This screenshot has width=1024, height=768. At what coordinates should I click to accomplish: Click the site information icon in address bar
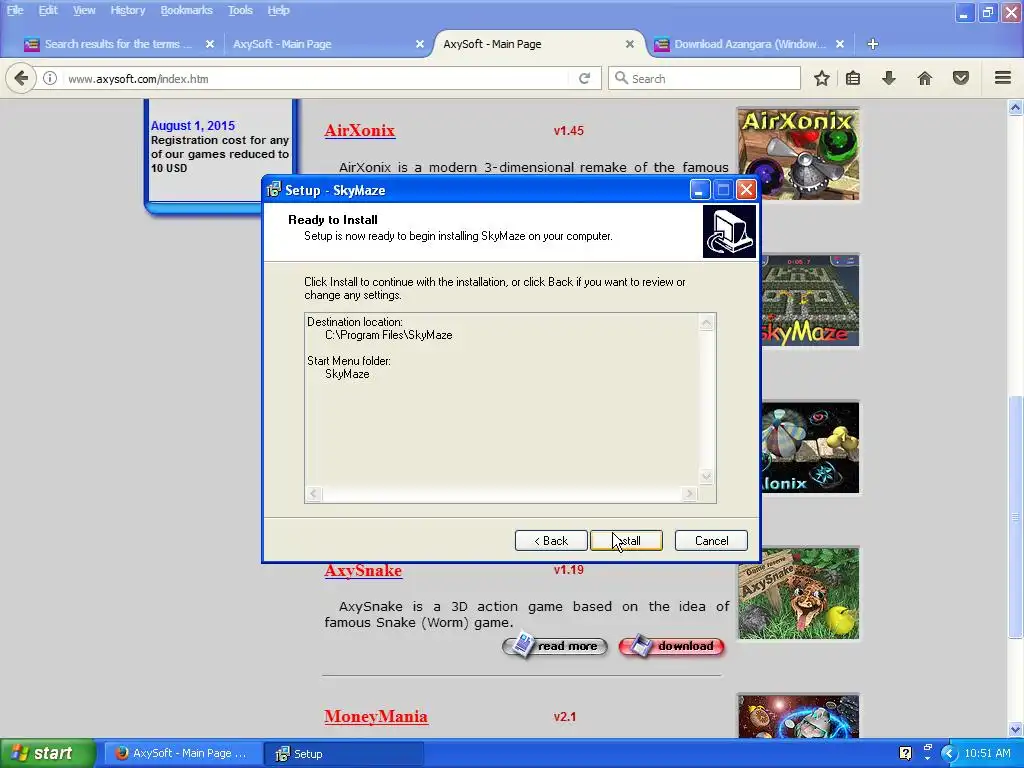point(50,78)
